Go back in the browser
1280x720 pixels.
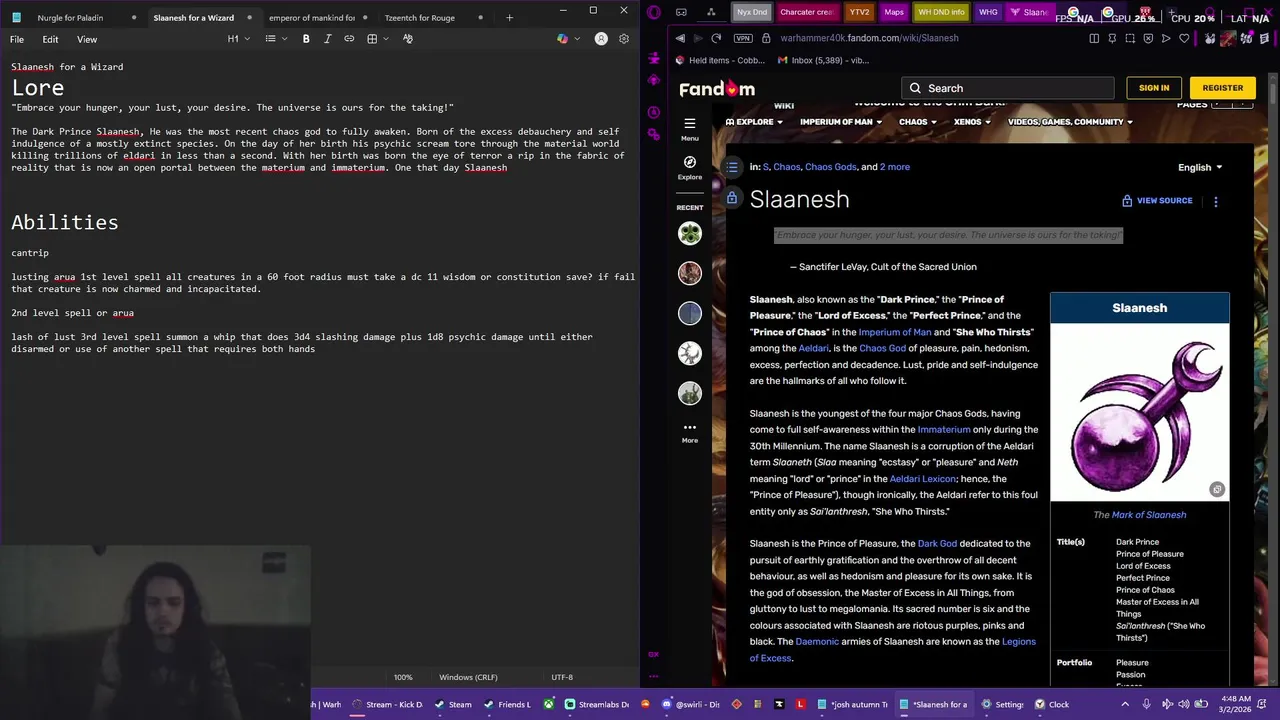click(x=680, y=38)
